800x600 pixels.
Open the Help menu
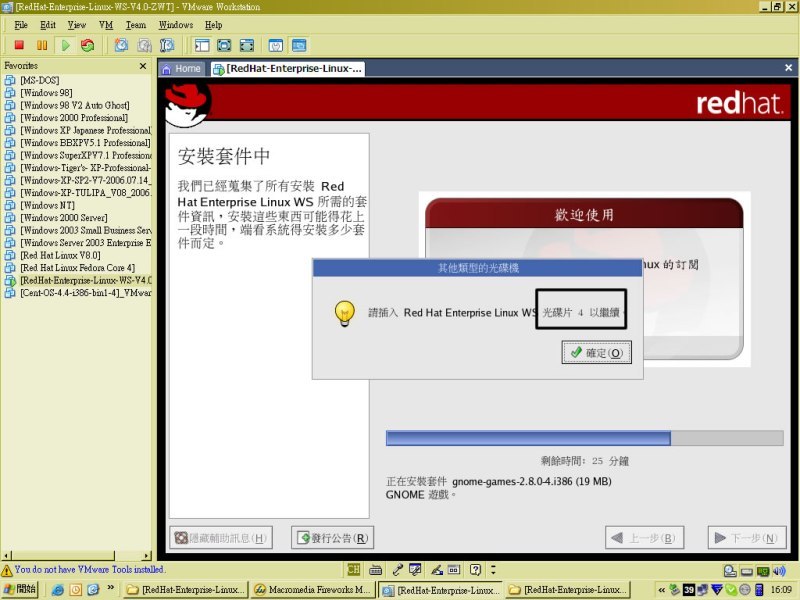tap(214, 25)
